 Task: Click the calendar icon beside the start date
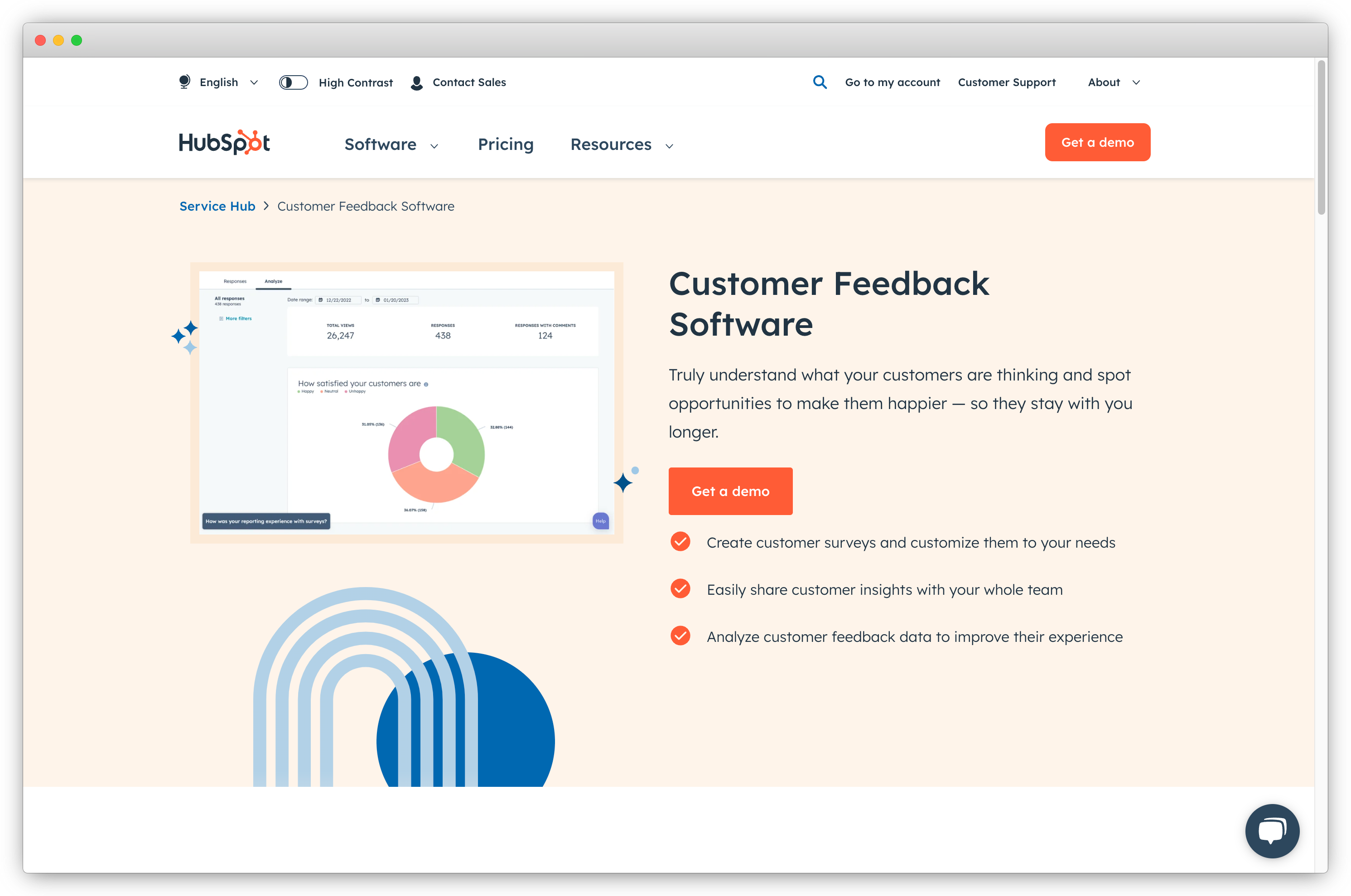321,300
